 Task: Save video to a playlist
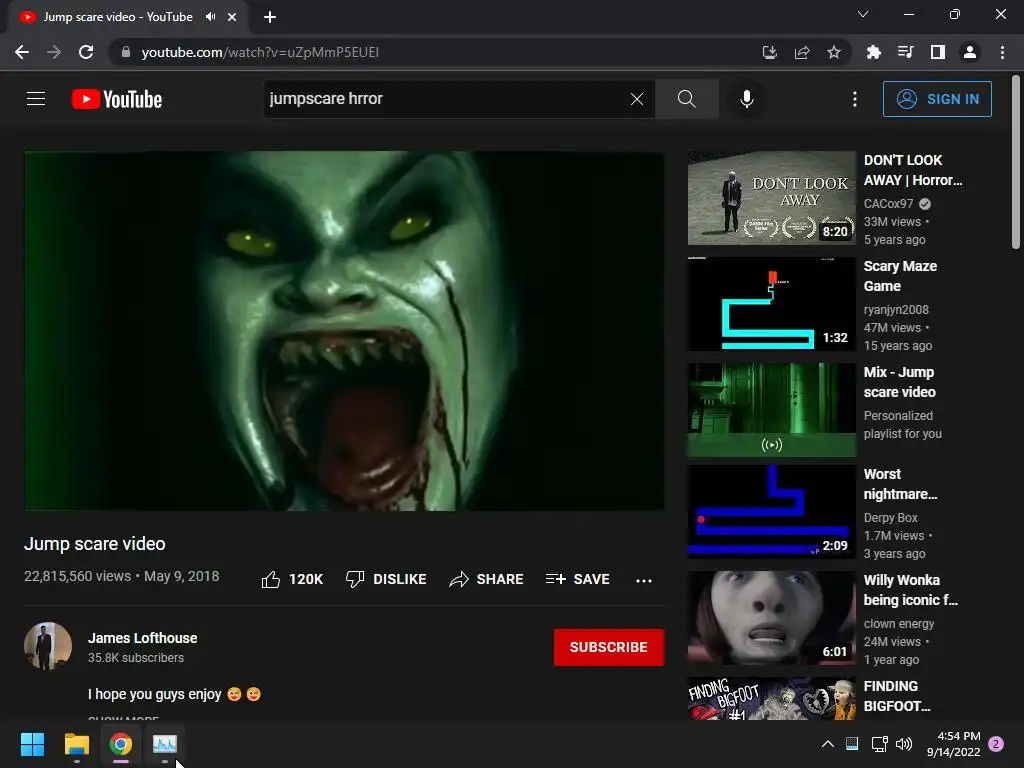578,579
